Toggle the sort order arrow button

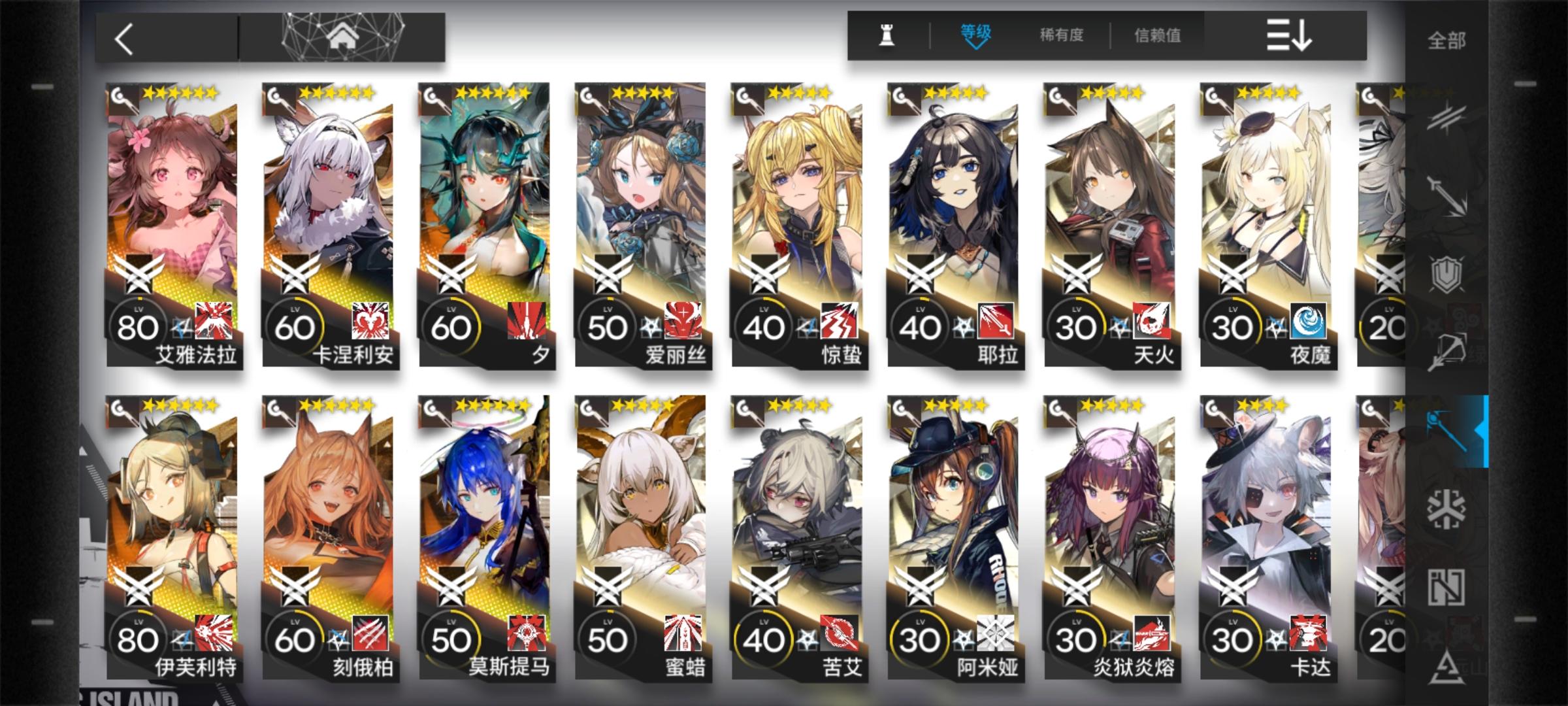coord(1288,35)
